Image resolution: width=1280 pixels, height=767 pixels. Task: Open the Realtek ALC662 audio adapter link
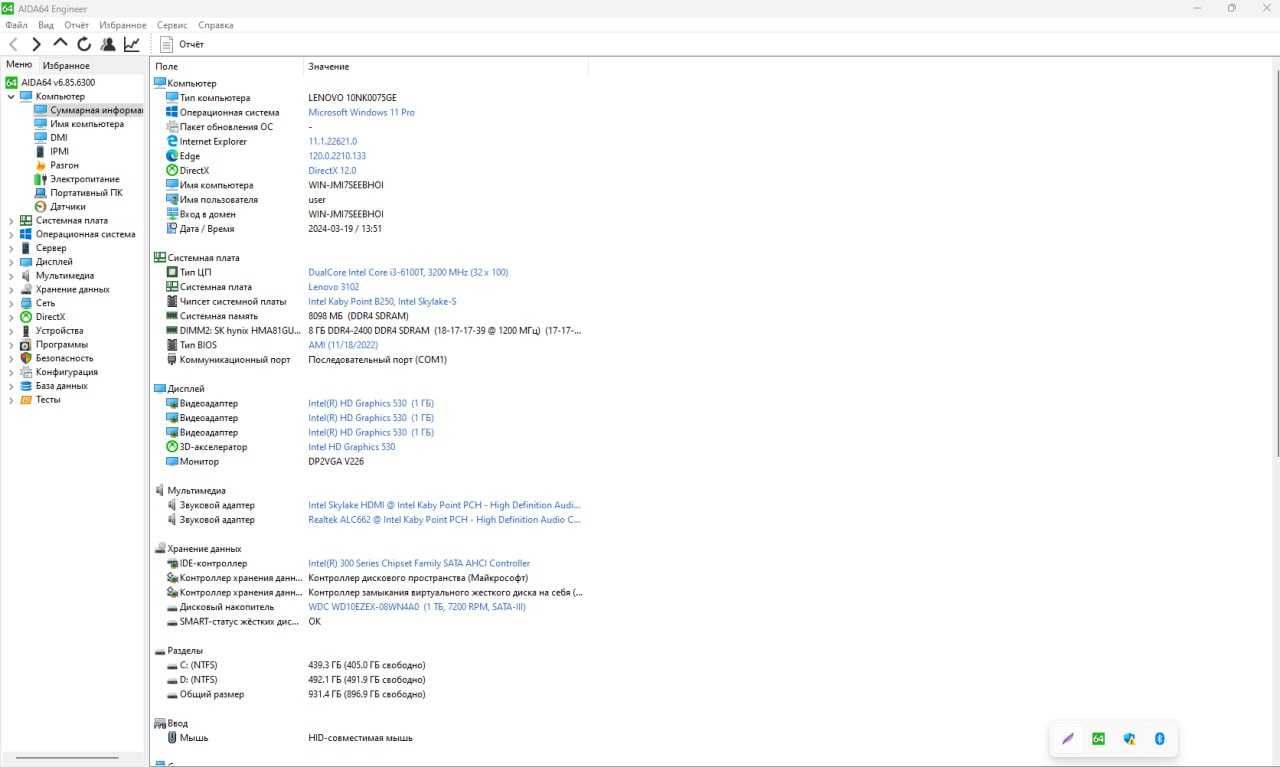444,520
